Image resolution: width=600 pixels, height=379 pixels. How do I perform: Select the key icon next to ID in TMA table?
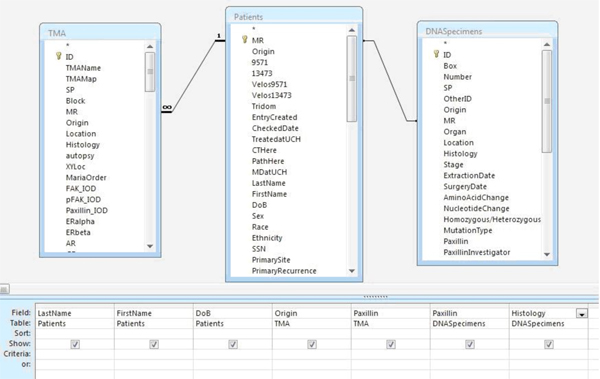coord(59,56)
